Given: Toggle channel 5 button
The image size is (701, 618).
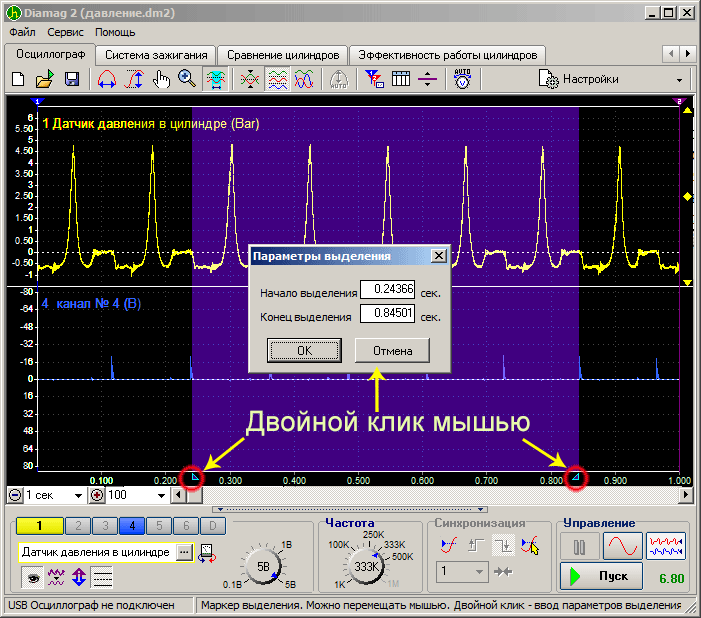Looking at the screenshot, I should click(159, 526).
